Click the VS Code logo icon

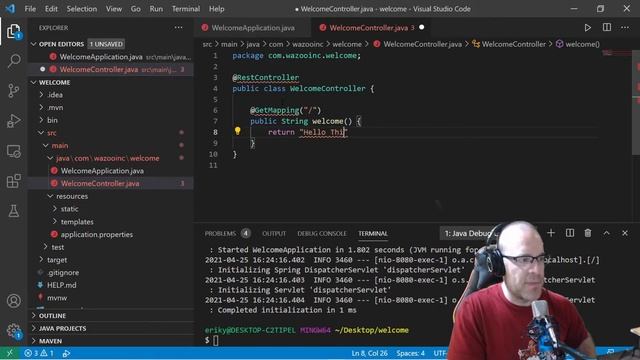(x=10, y=9)
